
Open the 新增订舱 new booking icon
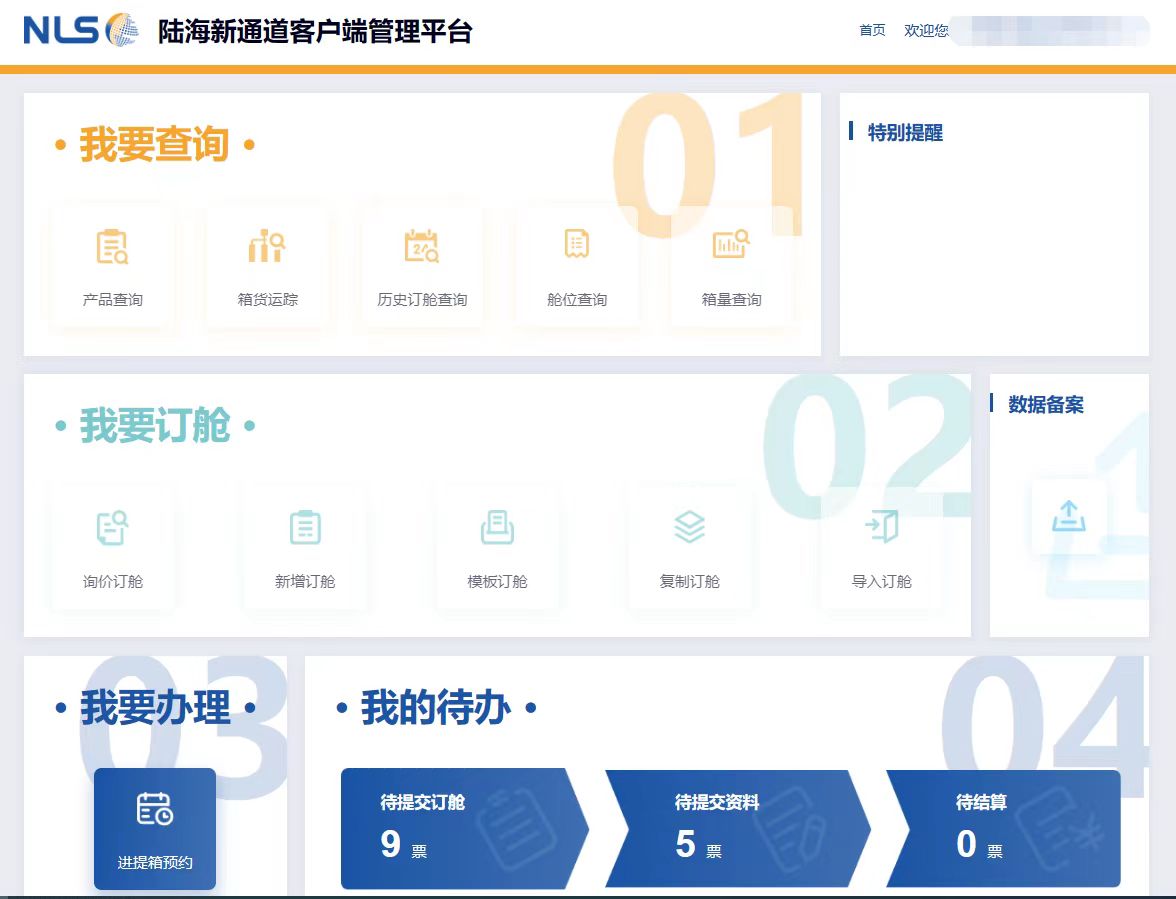tap(305, 545)
